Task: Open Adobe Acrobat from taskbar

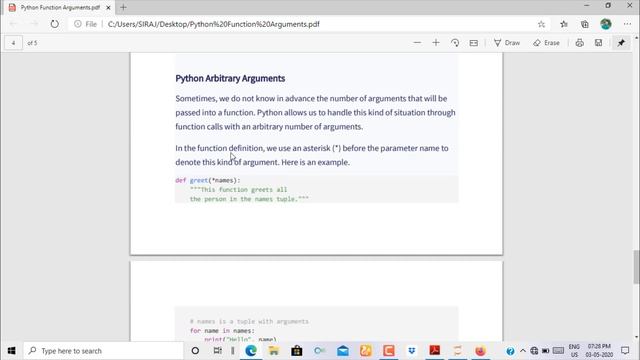Action: coord(434,351)
